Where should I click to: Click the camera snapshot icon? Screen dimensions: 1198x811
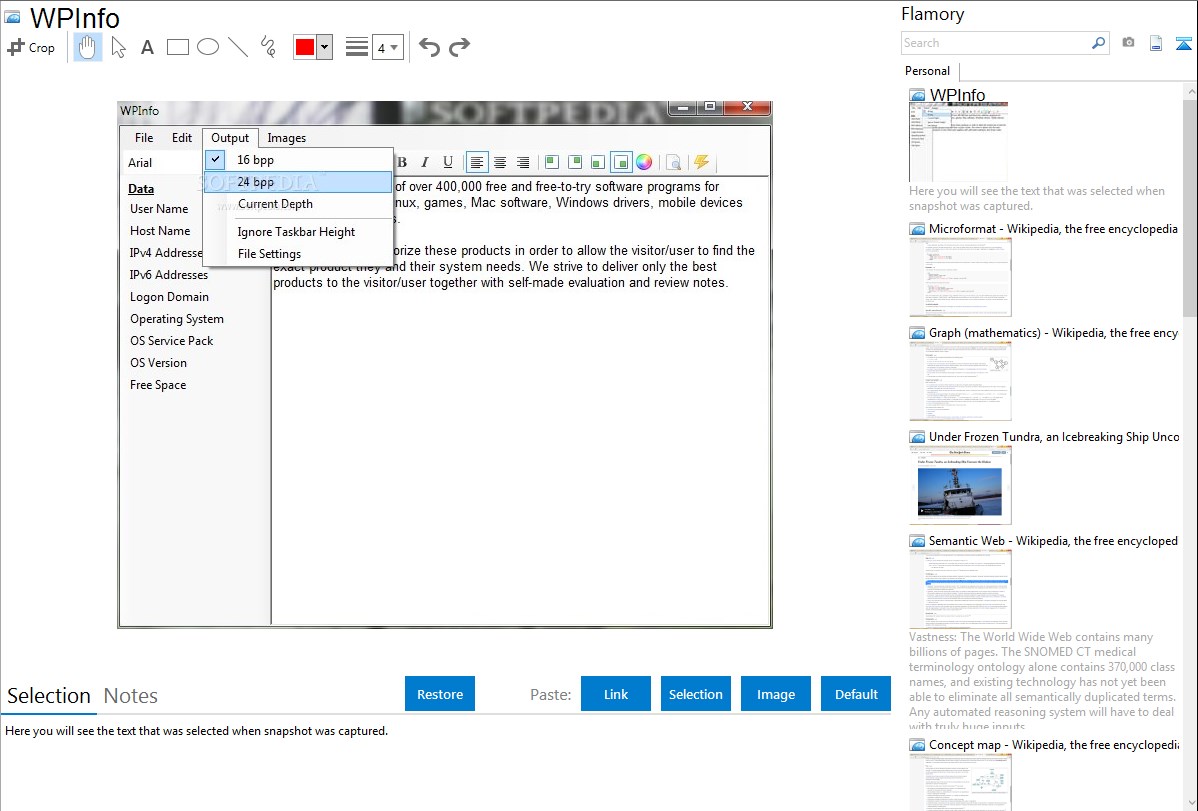[x=1128, y=43]
